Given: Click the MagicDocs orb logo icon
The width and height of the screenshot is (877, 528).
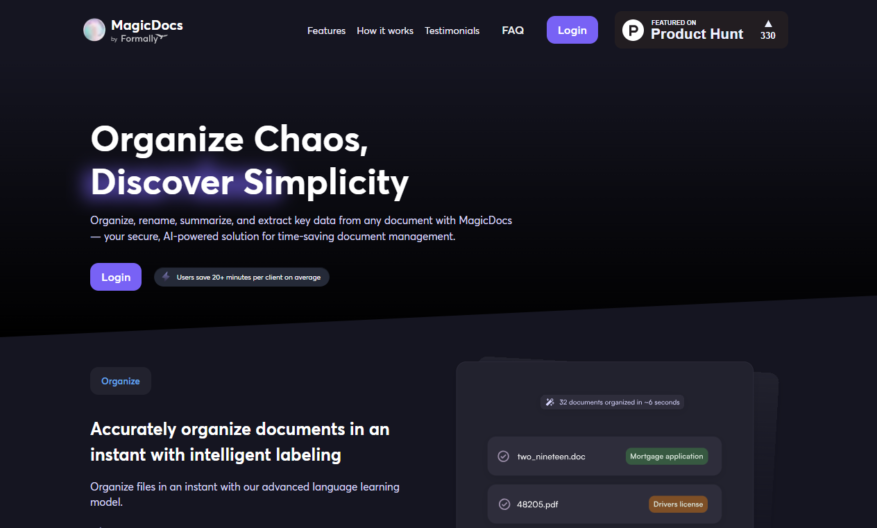Looking at the screenshot, I should 94,30.
